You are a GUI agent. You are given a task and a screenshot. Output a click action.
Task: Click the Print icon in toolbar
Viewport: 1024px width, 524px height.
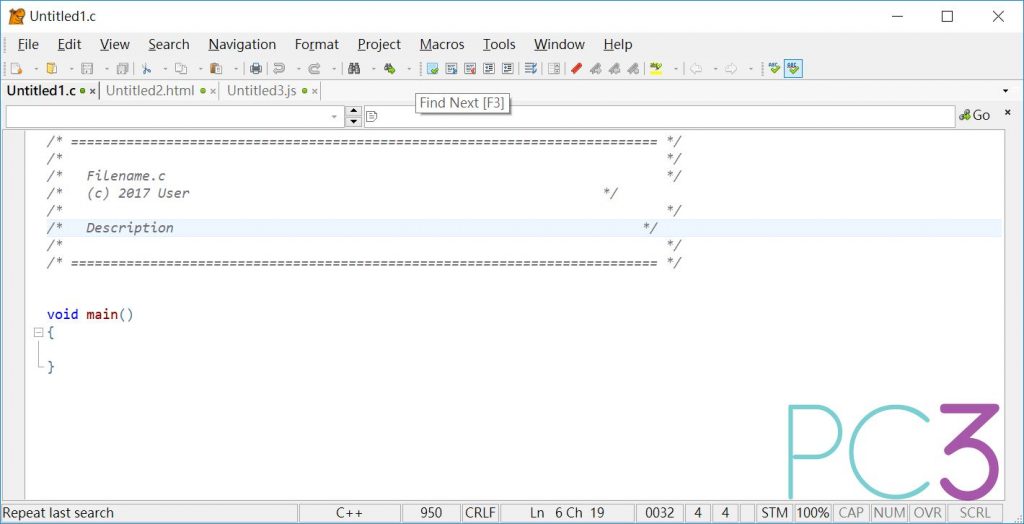[256, 69]
